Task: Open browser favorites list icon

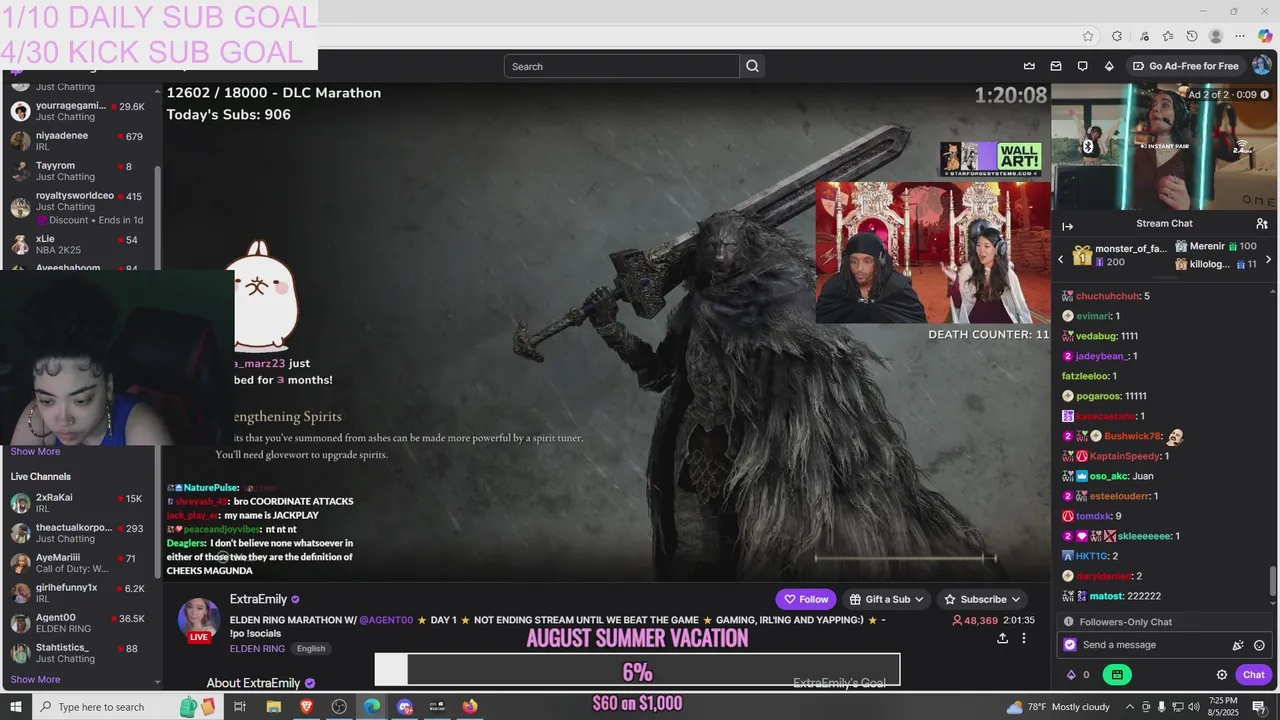Action: coord(1168,36)
